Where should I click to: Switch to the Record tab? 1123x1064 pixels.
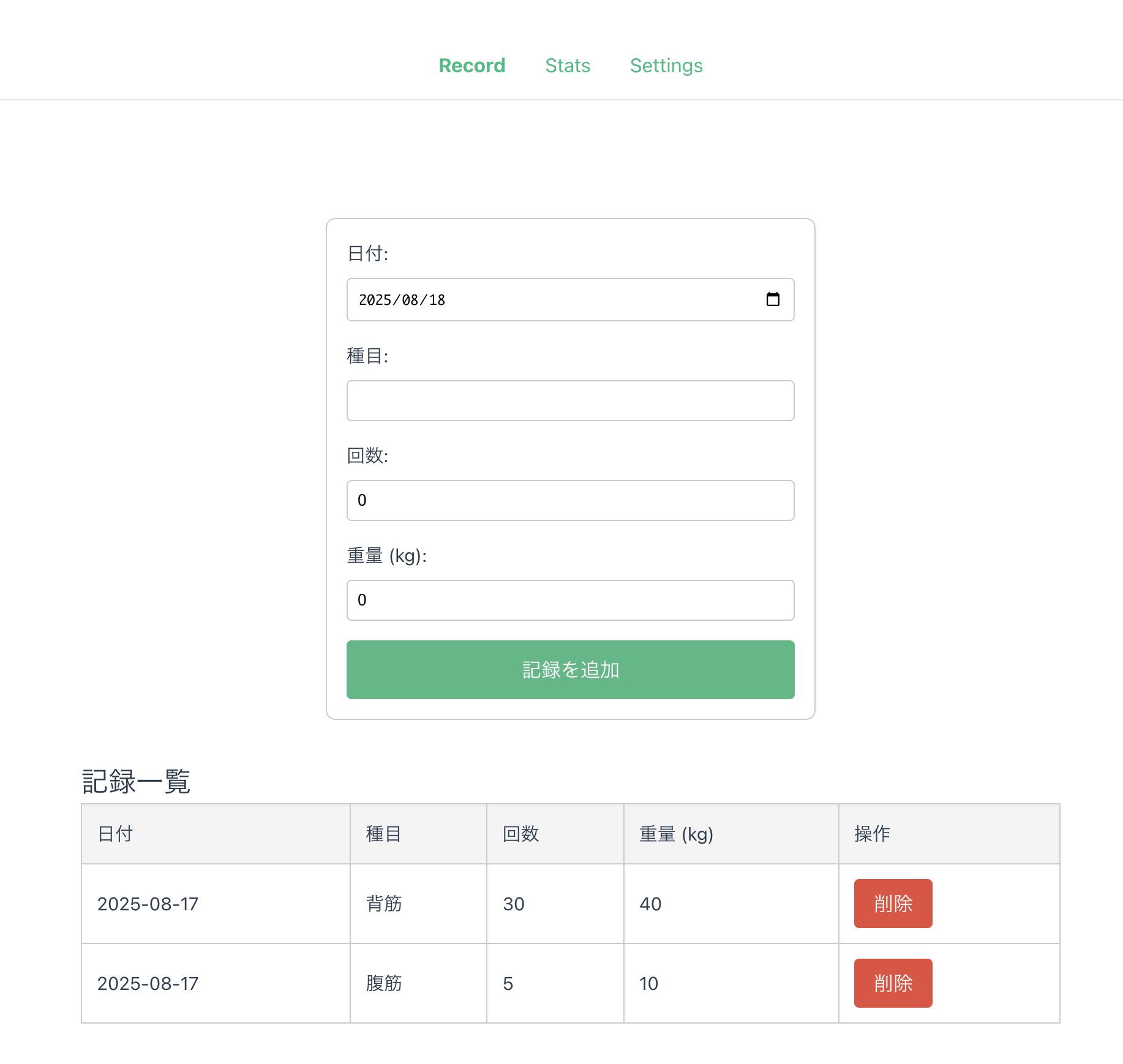(x=471, y=66)
